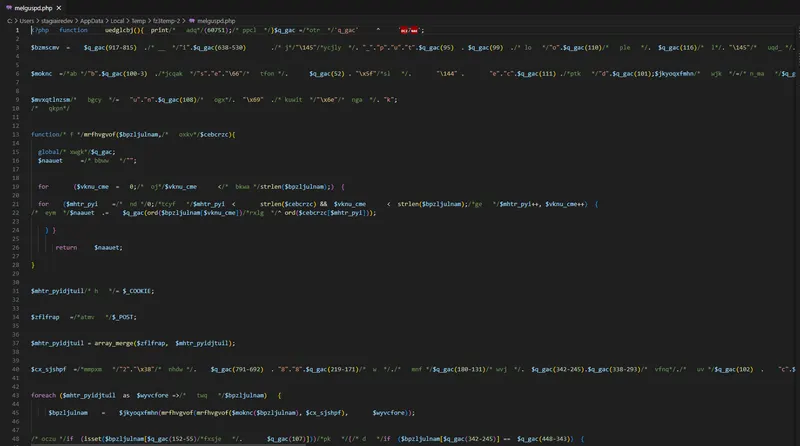The height and width of the screenshot is (446, 800).
Task: Click the foreach keyword on line 43
Action: click(43, 395)
